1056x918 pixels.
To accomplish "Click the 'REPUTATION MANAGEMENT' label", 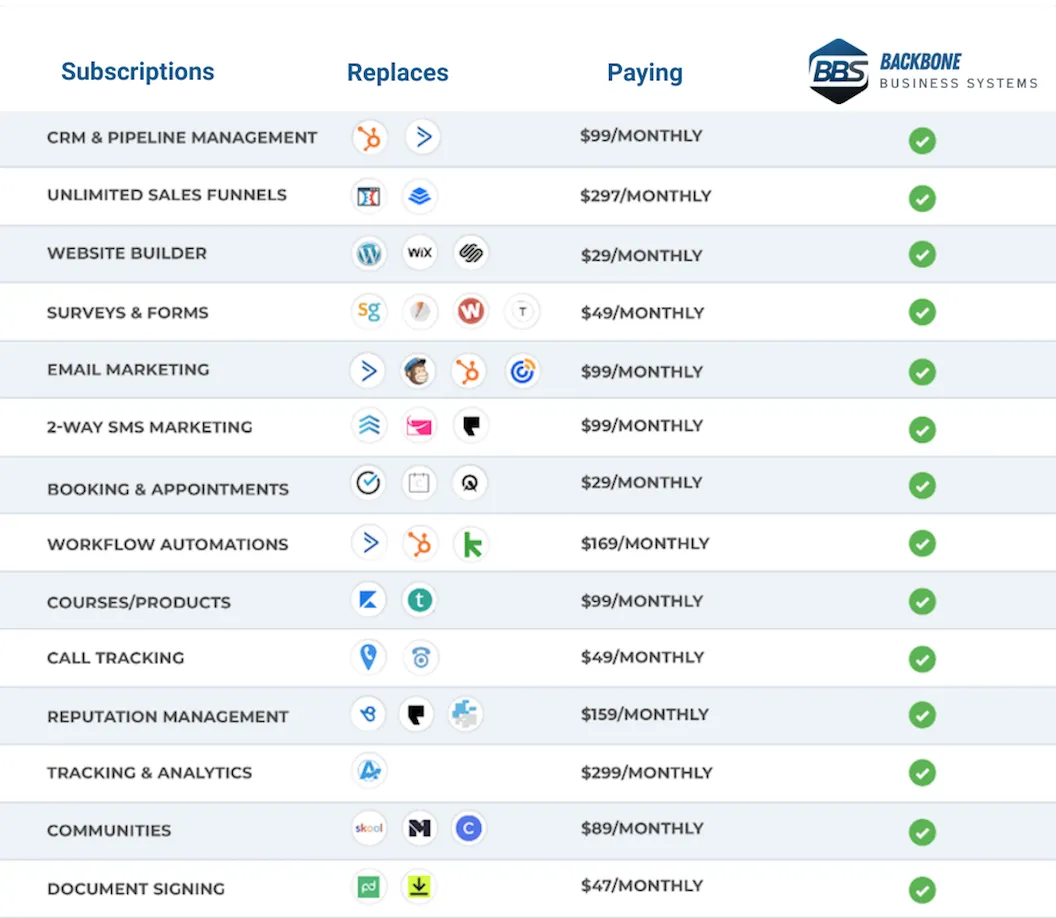I will tap(168, 717).
